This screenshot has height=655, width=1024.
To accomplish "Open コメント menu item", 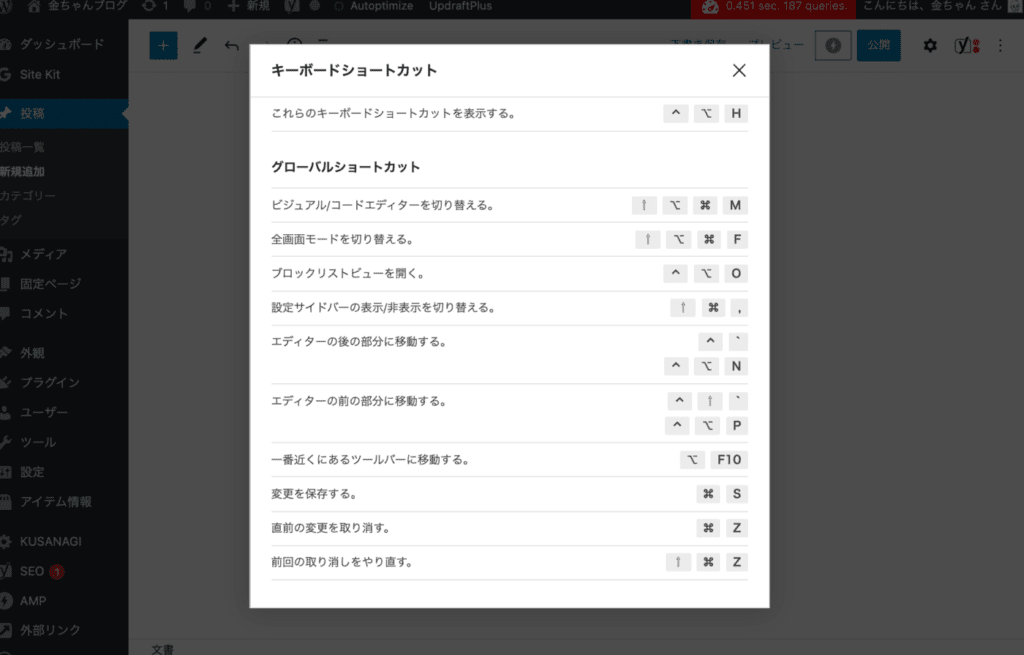I will [x=43, y=314].
